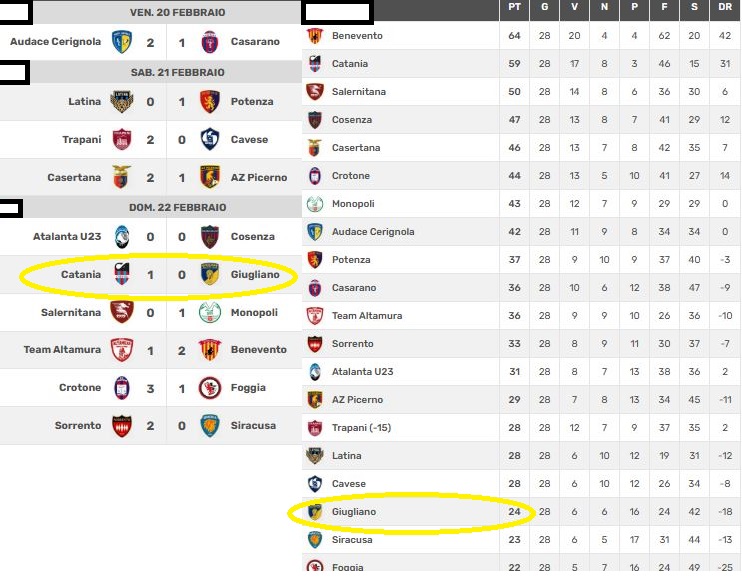This screenshot has width=742, height=577.
Task: Click the Crotone crest in the results list
Action: click(x=122, y=388)
